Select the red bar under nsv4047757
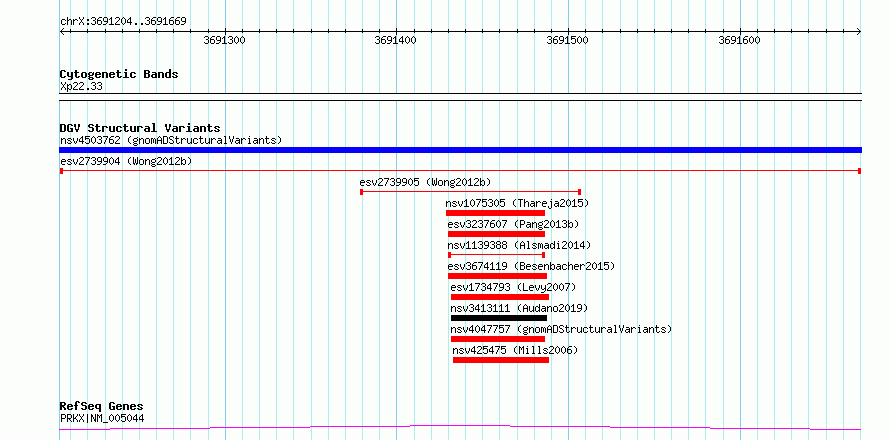The image size is (890, 440). [498, 339]
